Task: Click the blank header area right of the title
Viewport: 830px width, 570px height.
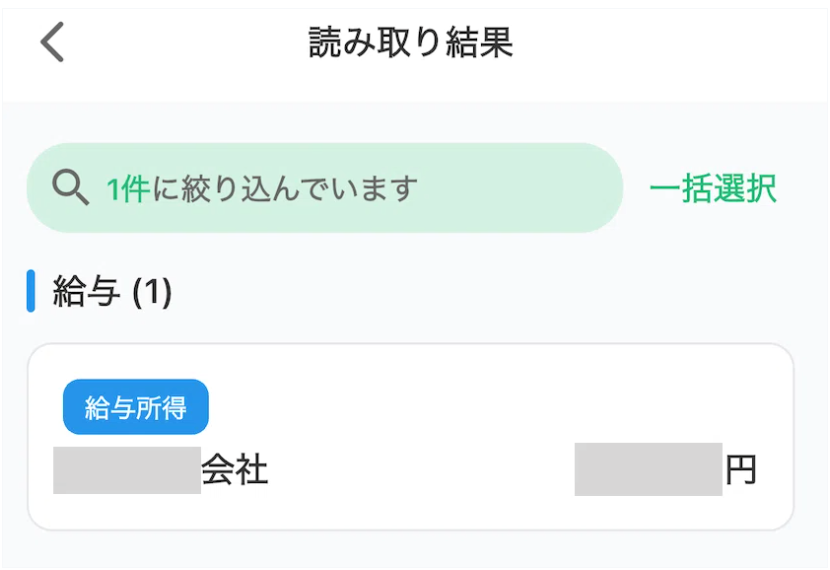Action: tap(680, 43)
